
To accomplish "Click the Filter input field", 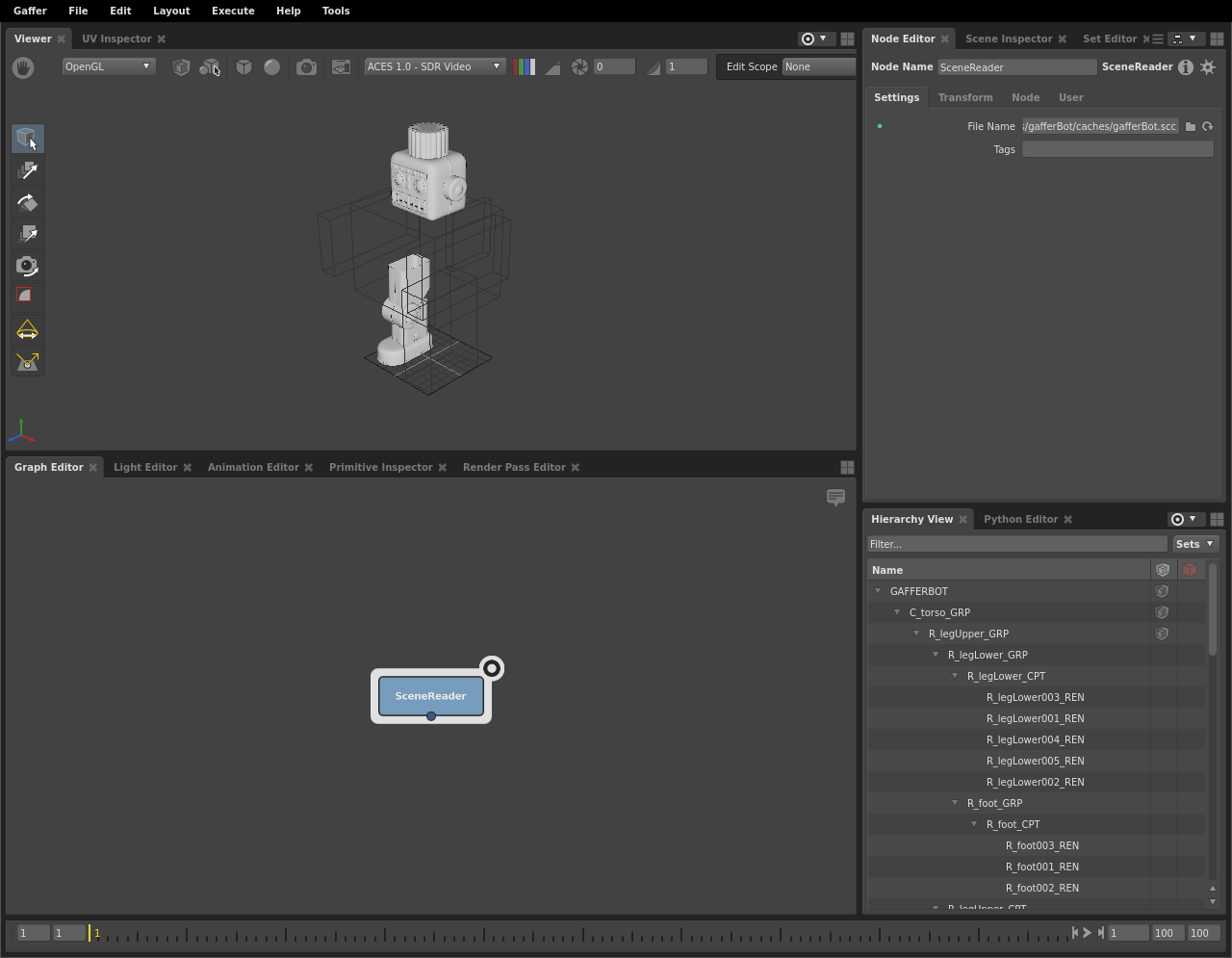I will [1017, 544].
